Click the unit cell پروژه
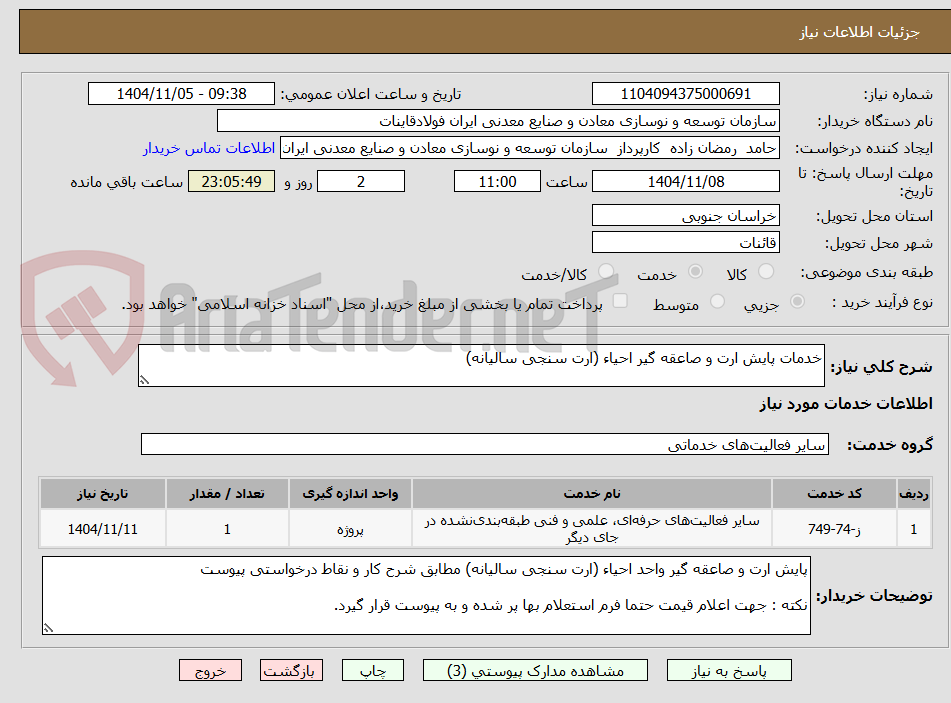951x703 pixels. [351, 529]
